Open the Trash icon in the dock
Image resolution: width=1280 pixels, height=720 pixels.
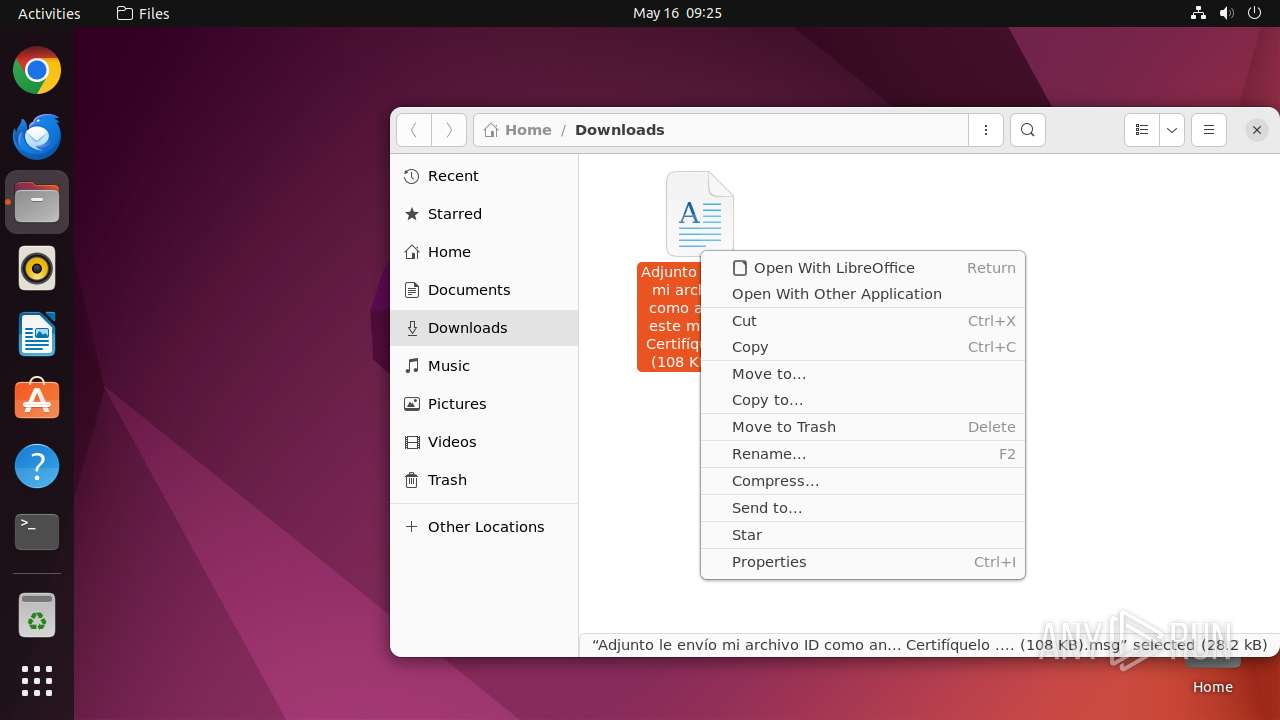(x=37, y=615)
